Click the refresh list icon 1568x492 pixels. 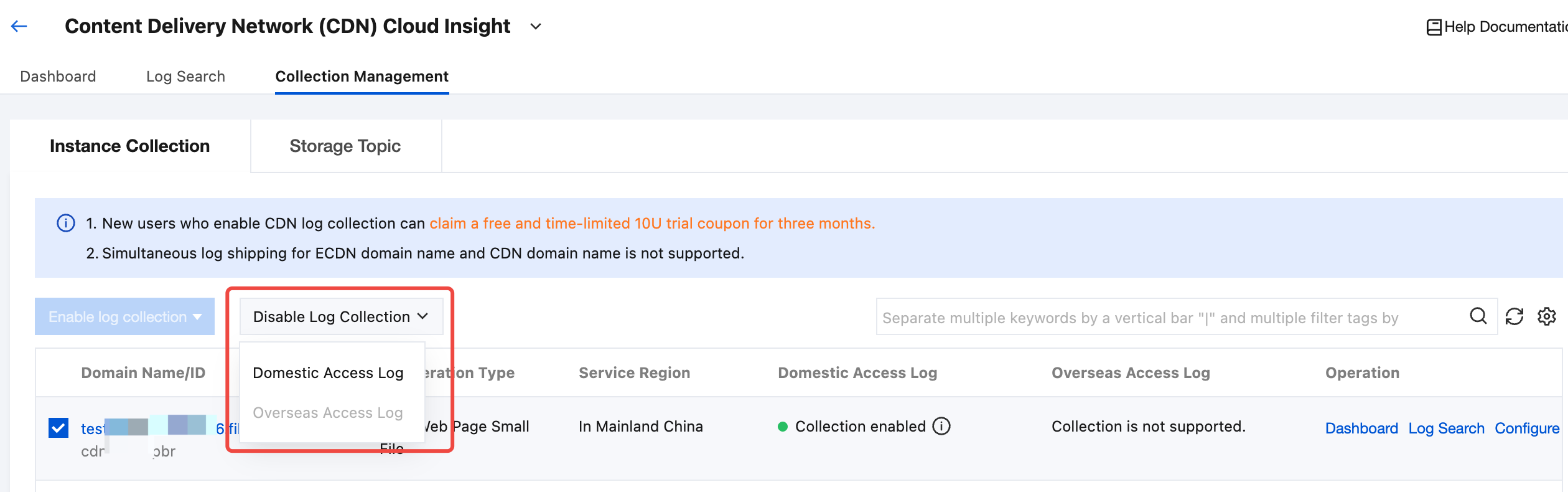pos(1514,316)
